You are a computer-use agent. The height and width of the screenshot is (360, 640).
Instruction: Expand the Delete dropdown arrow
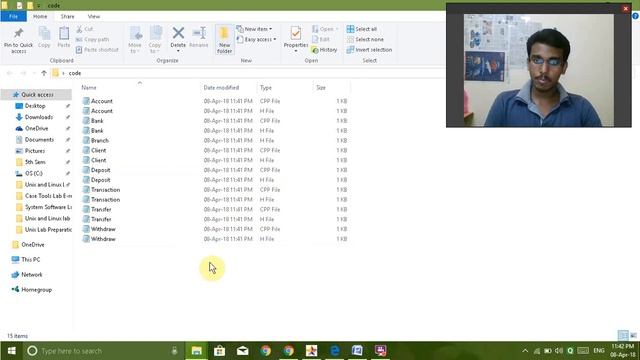click(x=178, y=51)
